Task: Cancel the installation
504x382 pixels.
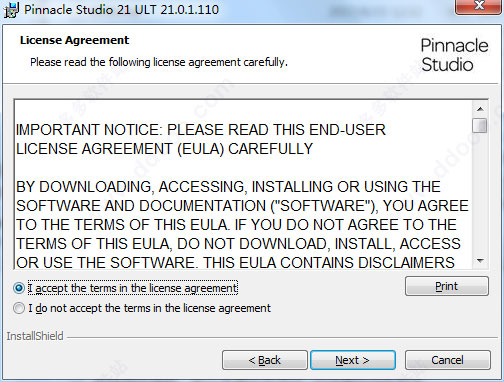Action: coord(447,360)
